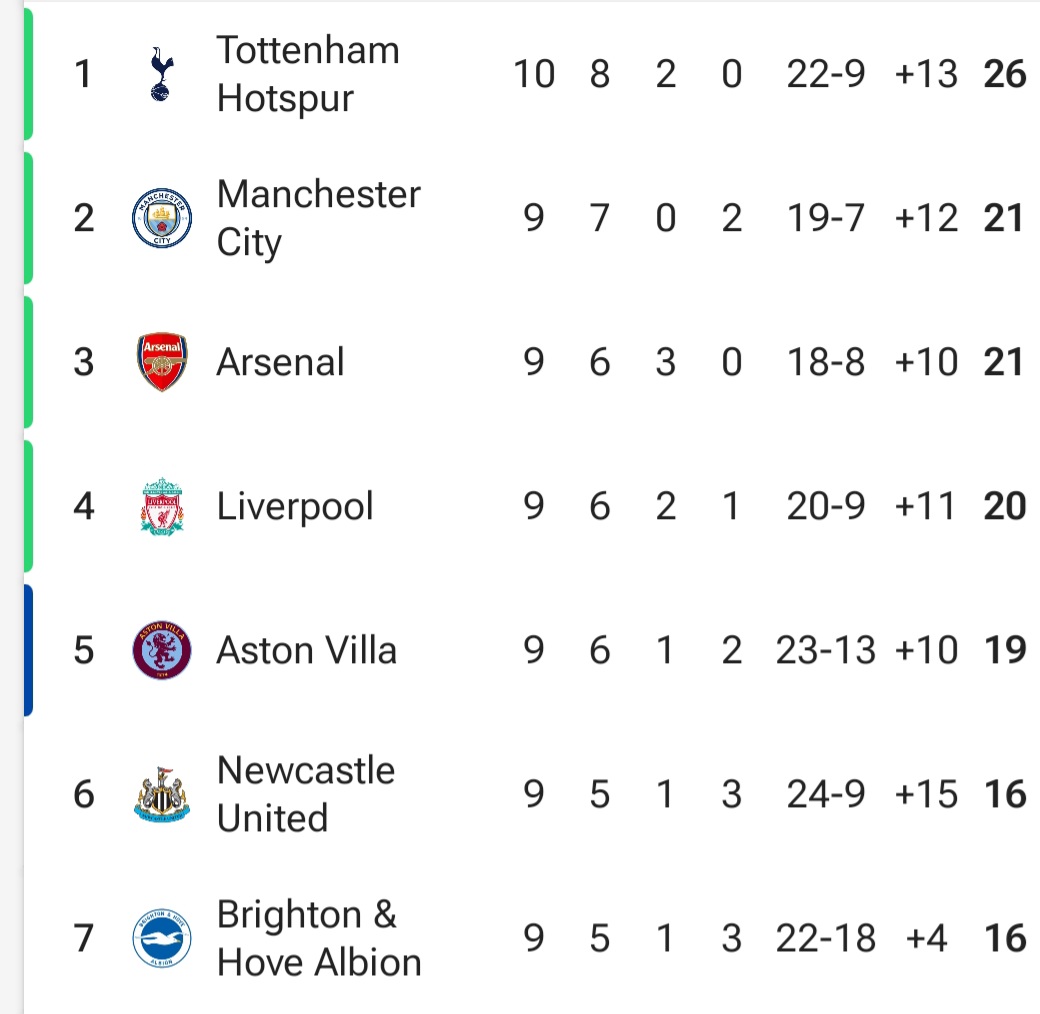1040x1014 pixels.
Task: Click the Liverpool club crest
Action: 162,506
